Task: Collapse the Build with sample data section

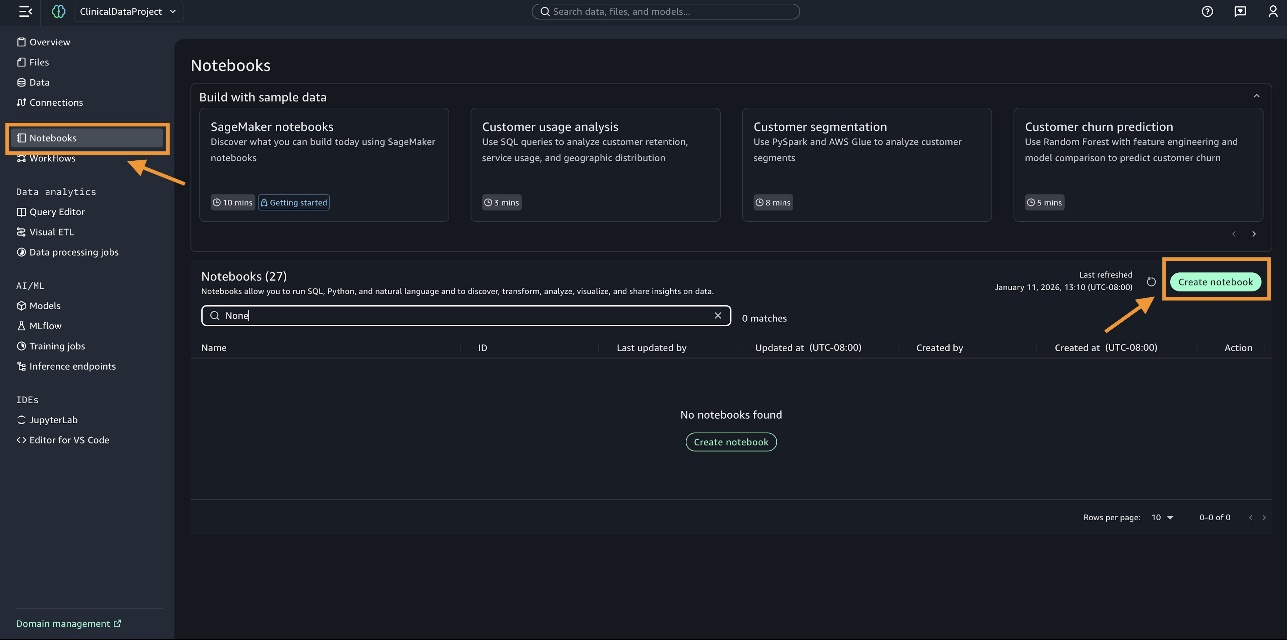Action: pyautogui.click(x=1256, y=97)
